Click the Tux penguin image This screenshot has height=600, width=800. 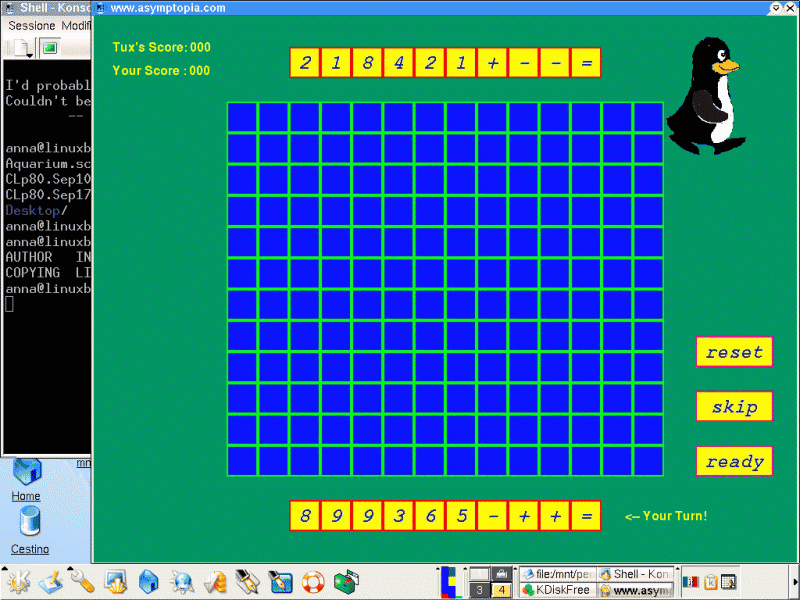[707, 96]
